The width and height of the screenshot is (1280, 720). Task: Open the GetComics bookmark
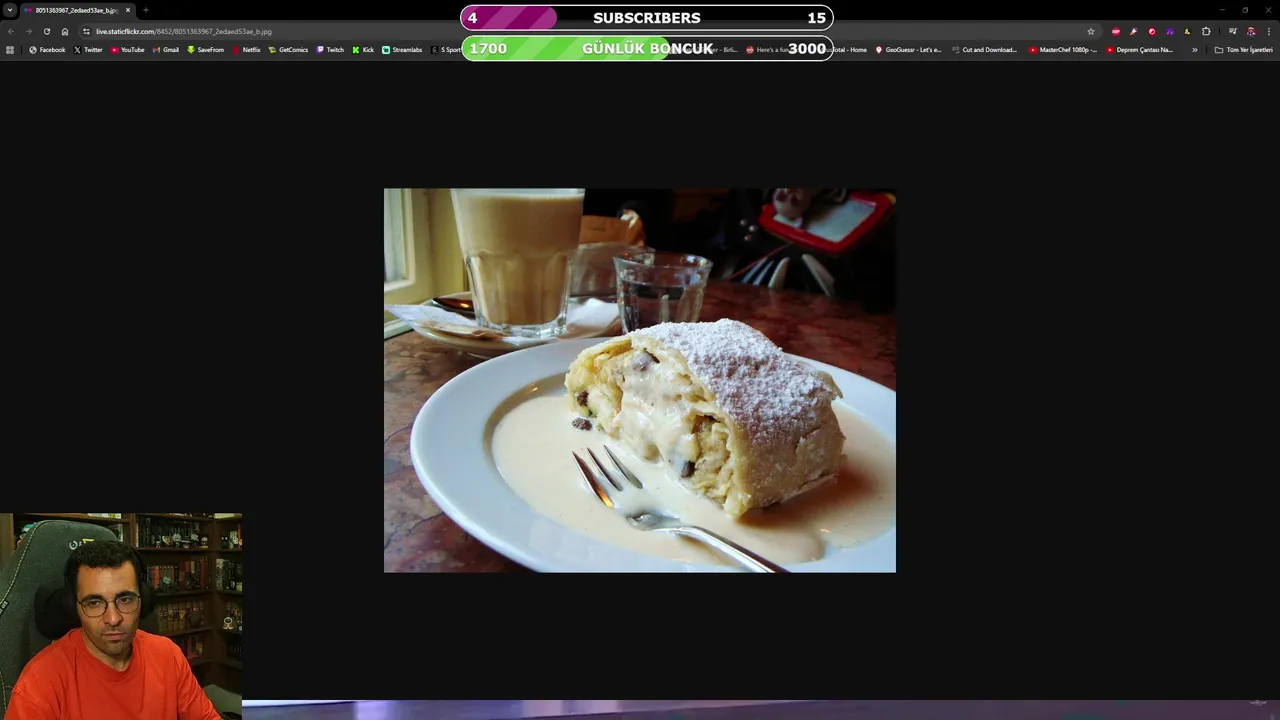pyautogui.click(x=288, y=49)
